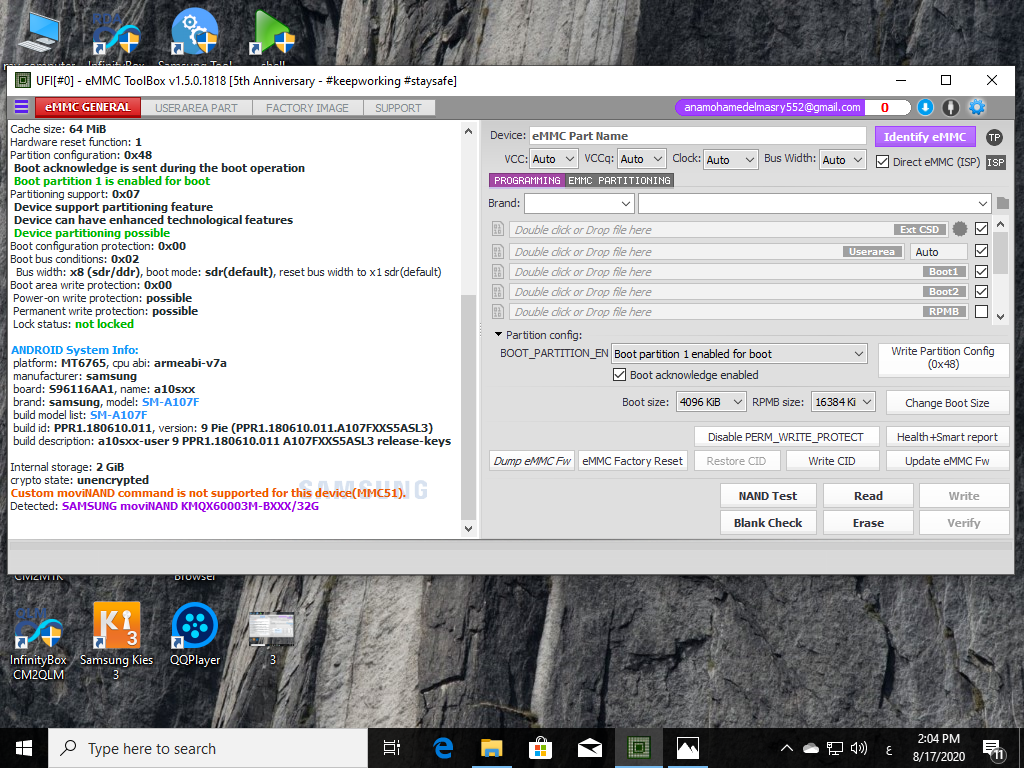Click the eMMC Part Name device field
Screen dimensions: 1024x768
point(697,136)
